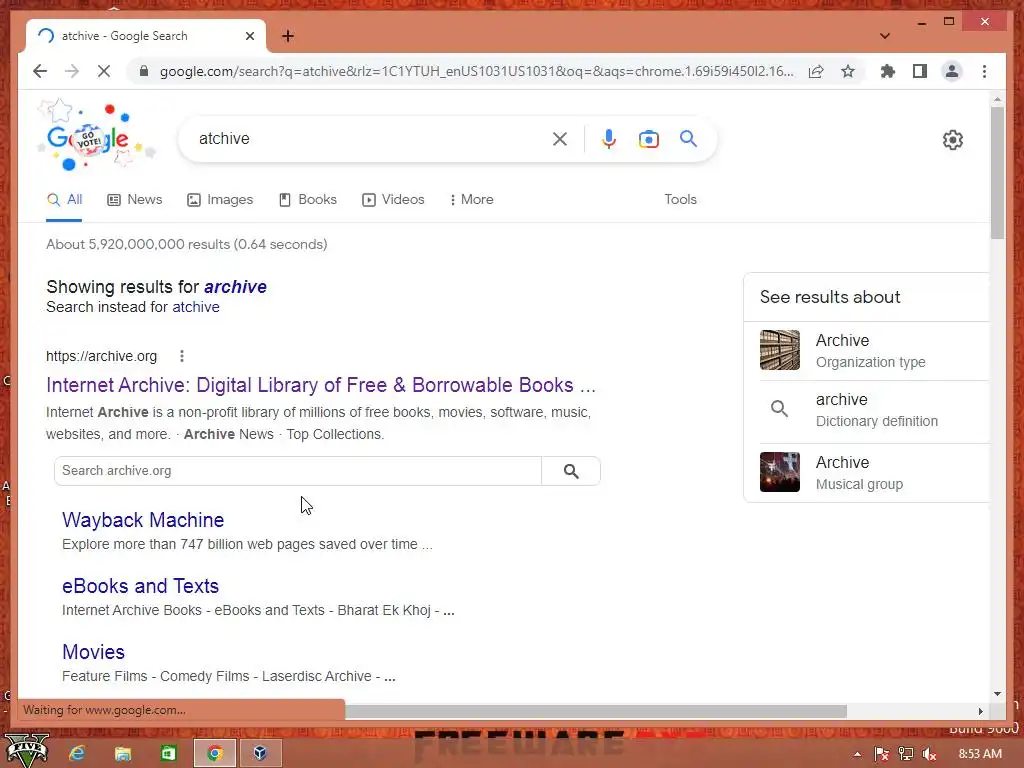Click the corrected term 'archive' link
This screenshot has width=1024, height=768.
click(x=235, y=287)
